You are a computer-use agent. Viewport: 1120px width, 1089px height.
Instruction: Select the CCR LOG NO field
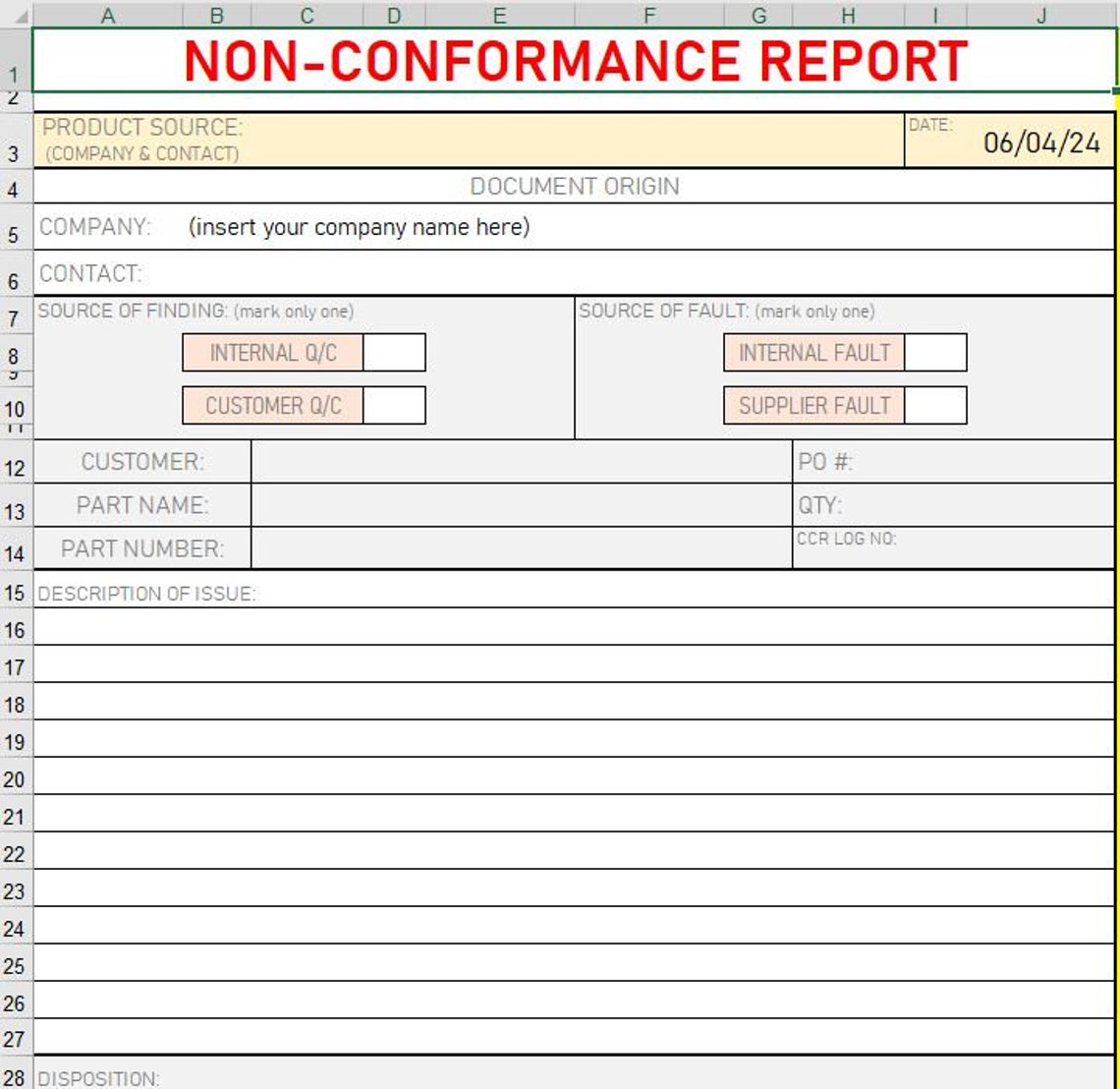pos(953,547)
